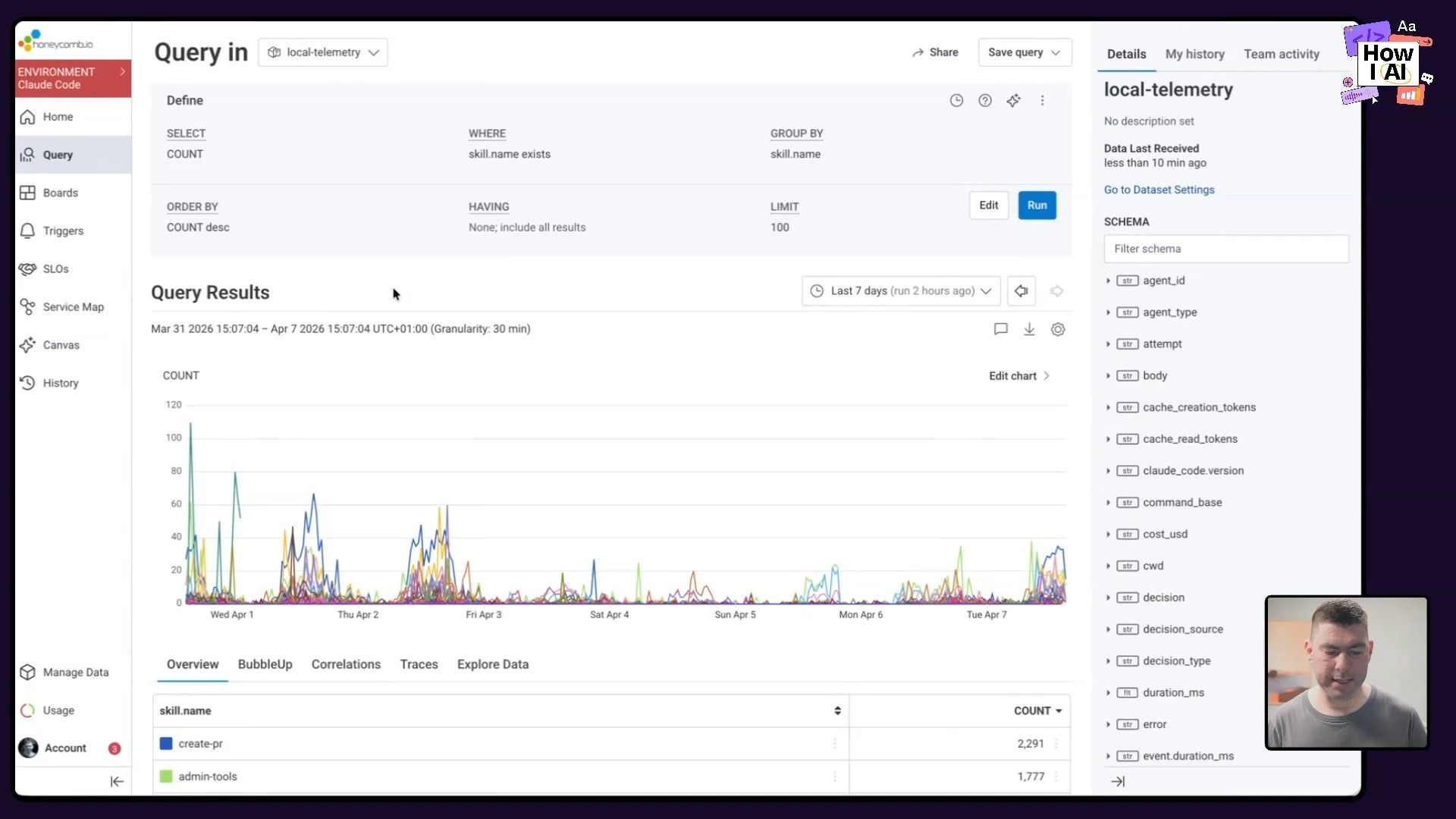Open the Last 7 days time range dropdown
The image size is (1456, 819).
901,291
